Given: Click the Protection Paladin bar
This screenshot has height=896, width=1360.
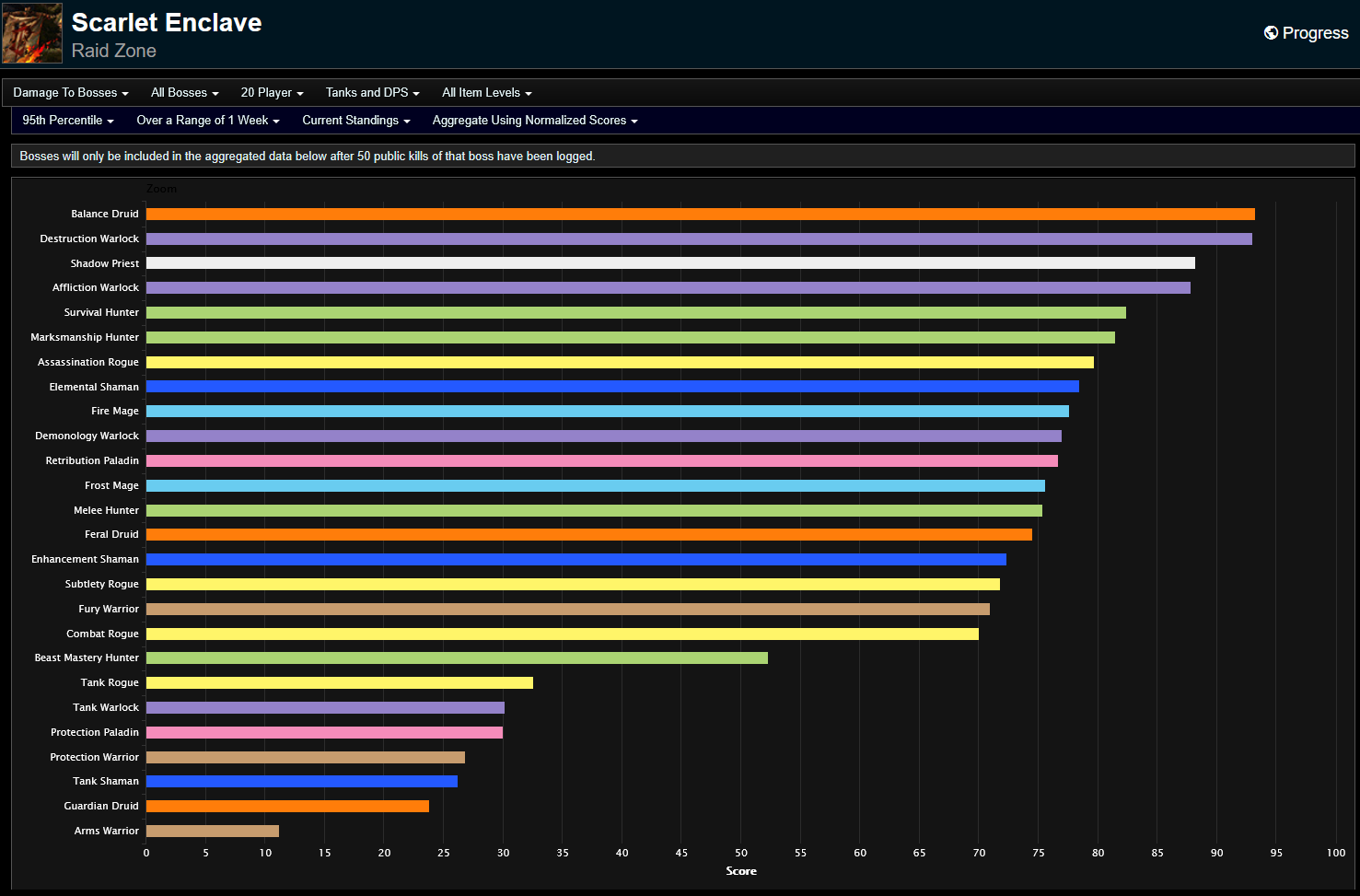Looking at the screenshot, I should tap(324, 732).
